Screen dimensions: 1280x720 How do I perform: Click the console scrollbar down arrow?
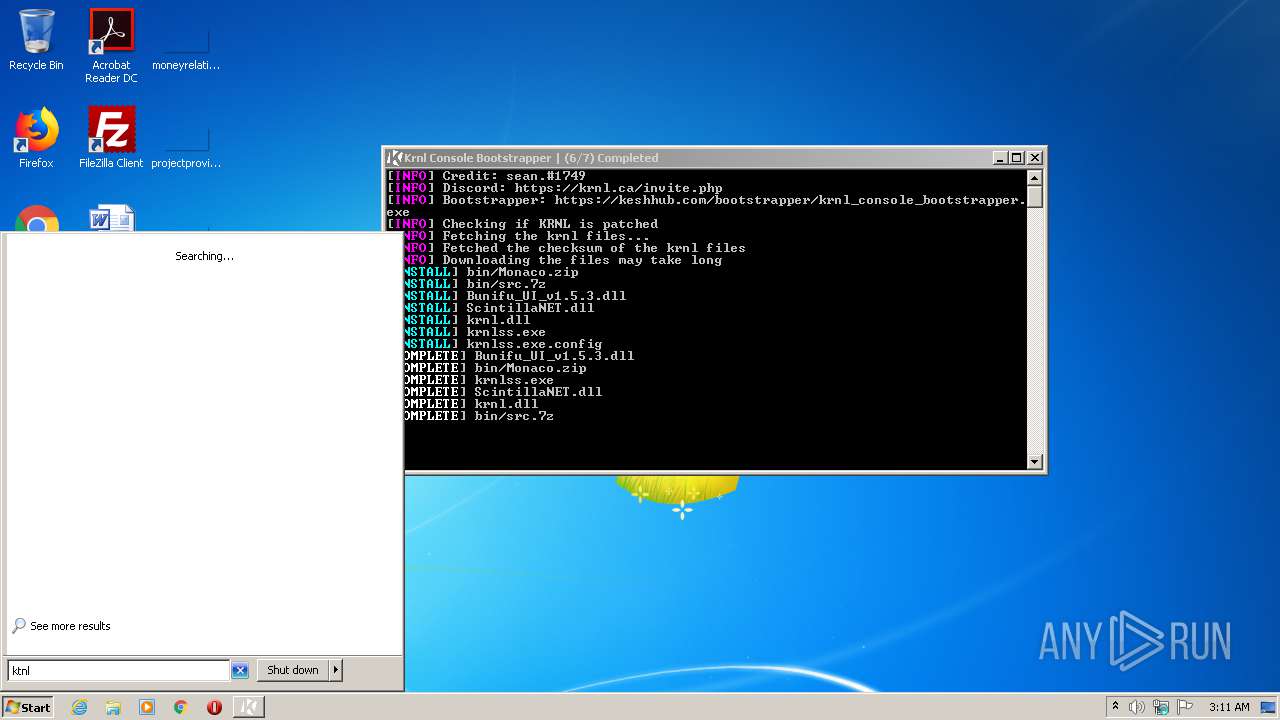pyautogui.click(x=1036, y=462)
